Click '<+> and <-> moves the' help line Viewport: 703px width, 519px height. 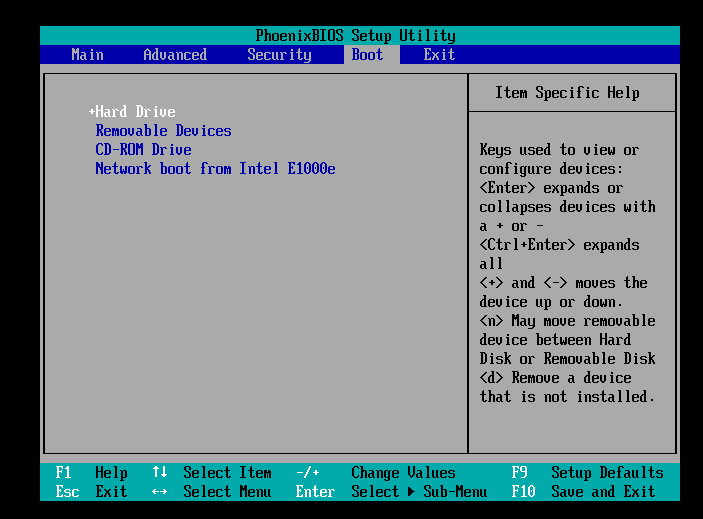click(563, 282)
